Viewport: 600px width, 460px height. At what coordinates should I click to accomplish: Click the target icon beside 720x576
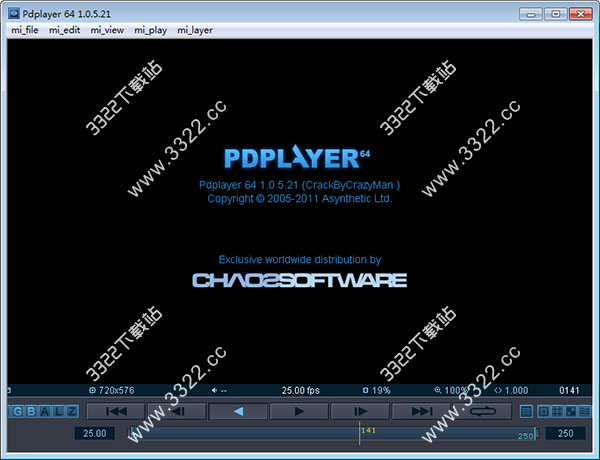(92, 390)
